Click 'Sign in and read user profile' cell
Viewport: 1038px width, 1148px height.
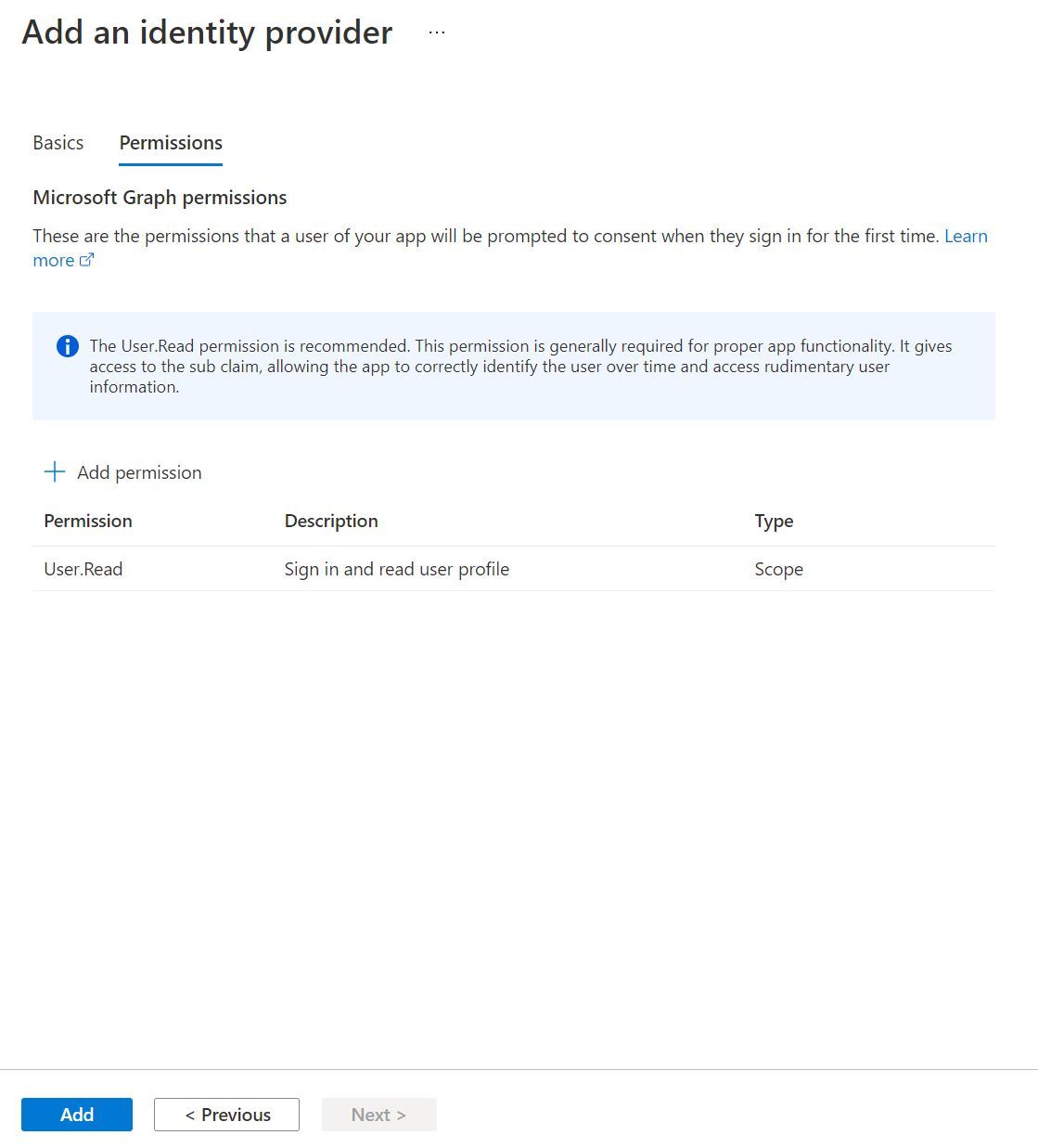tap(397, 569)
